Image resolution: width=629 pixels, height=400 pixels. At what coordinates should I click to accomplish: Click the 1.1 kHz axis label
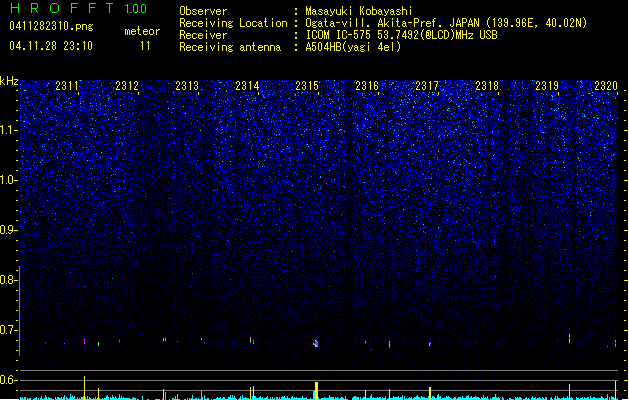(x=8, y=130)
